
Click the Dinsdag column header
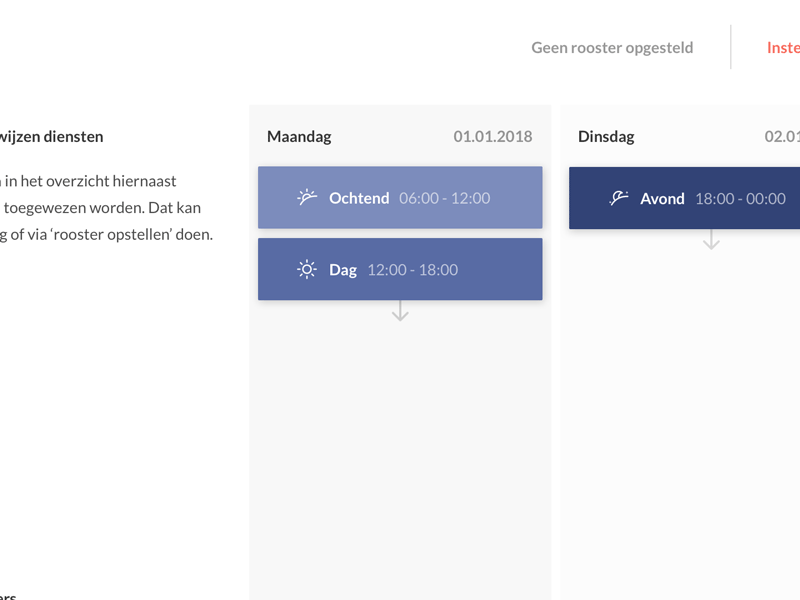click(x=606, y=137)
